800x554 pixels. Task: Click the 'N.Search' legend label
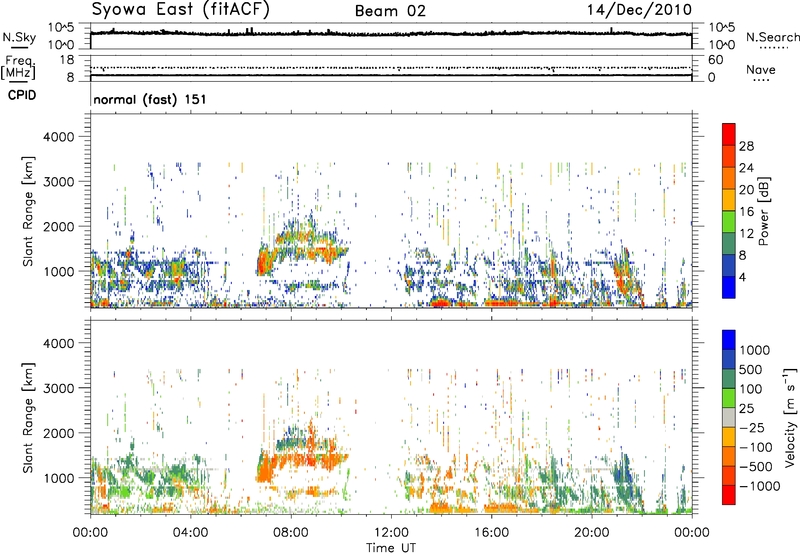point(772,37)
